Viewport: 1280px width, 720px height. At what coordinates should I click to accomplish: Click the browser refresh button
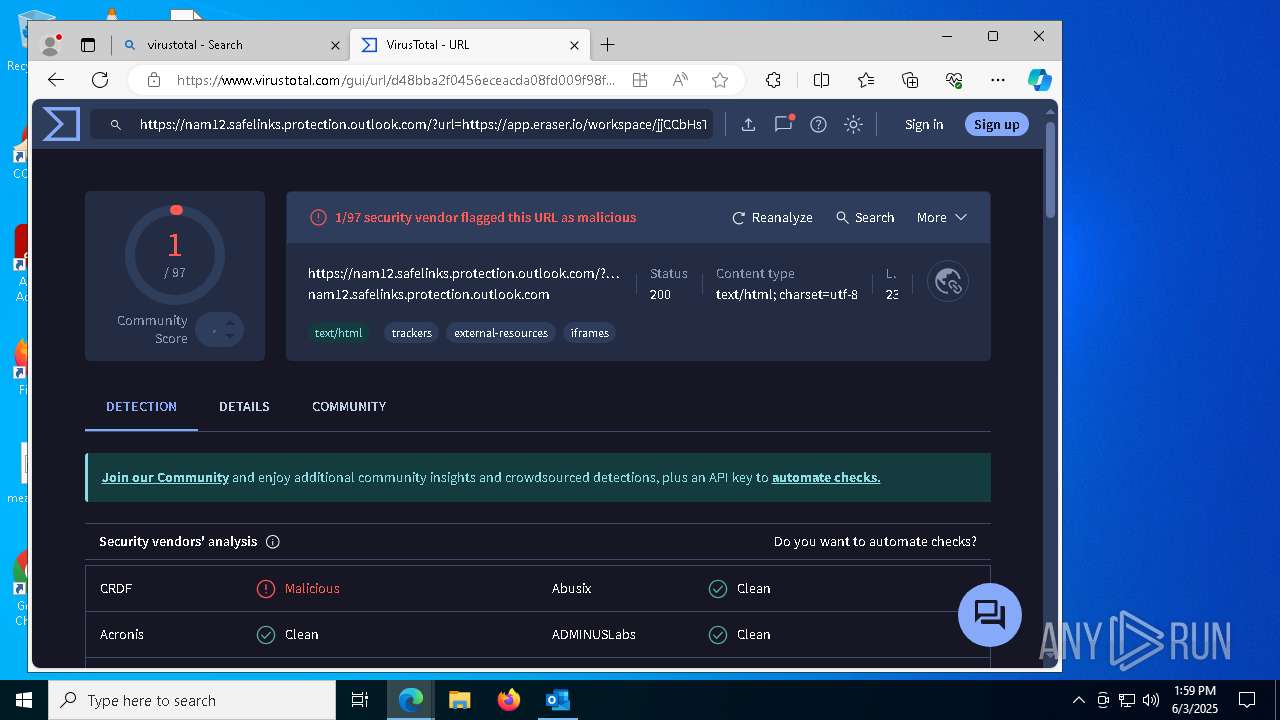(100, 80)
